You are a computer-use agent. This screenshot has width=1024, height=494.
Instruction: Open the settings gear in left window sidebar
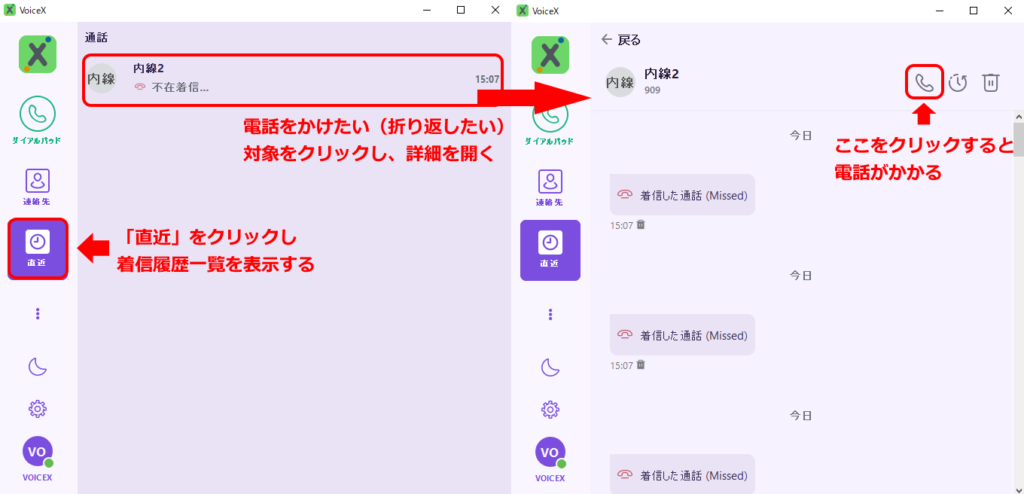click(x=37, y=408)
